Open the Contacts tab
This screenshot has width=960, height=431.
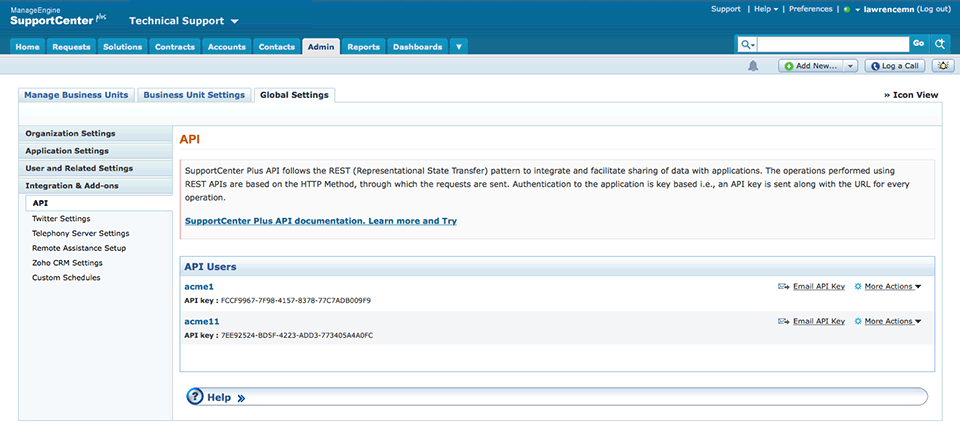(277, 47)
